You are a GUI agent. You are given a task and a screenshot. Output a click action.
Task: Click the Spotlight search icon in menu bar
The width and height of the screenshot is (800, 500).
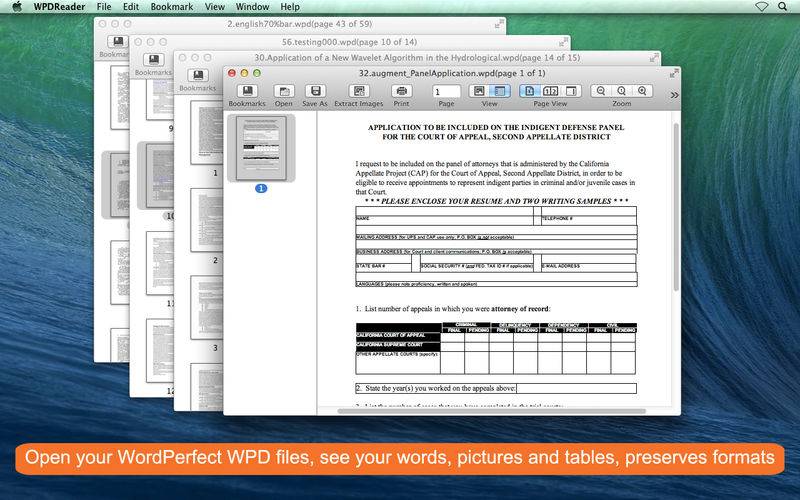[x=782, y=7]
